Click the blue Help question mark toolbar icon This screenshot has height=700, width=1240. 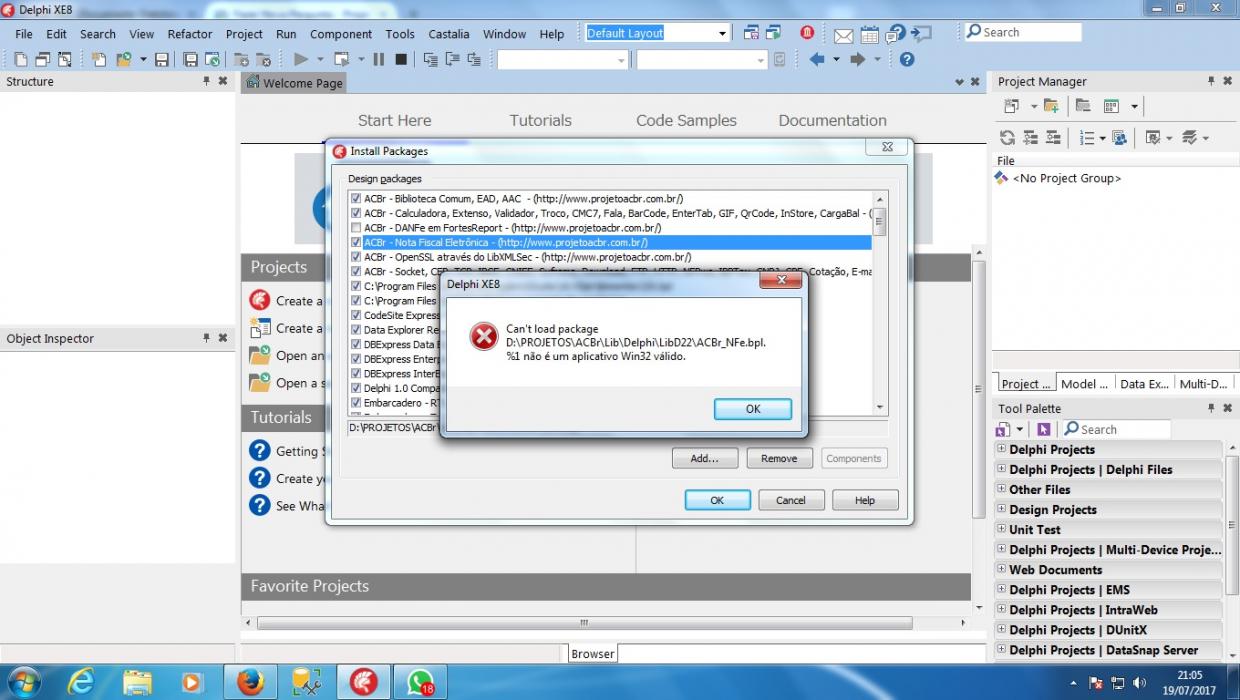(907, 60)
